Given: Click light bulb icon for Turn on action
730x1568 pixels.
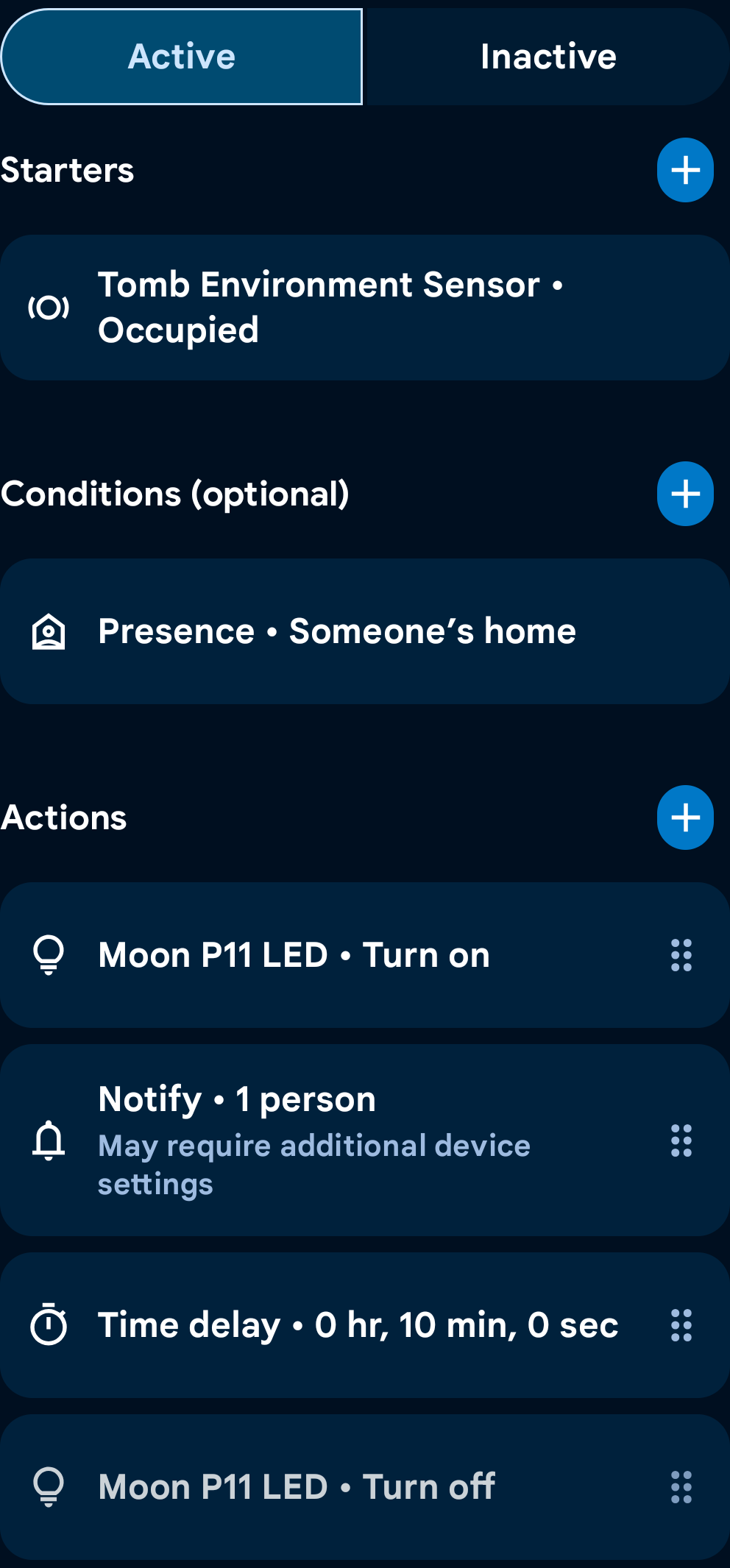Looking at the screenshot, I should (49, 955).
